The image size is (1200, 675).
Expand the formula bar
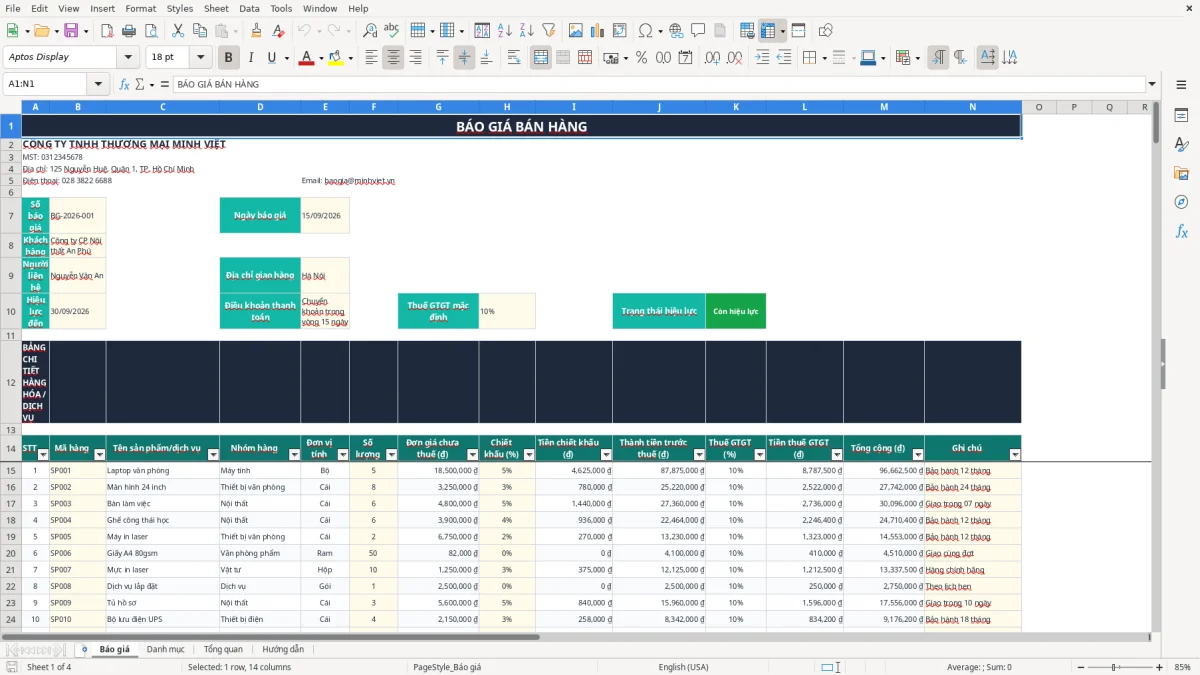click(1152, 84)
